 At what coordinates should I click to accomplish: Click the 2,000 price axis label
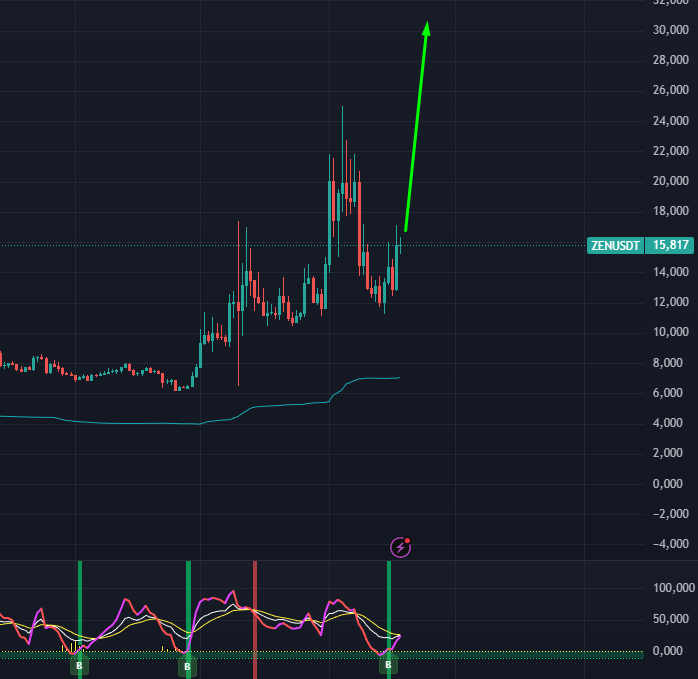670,453
